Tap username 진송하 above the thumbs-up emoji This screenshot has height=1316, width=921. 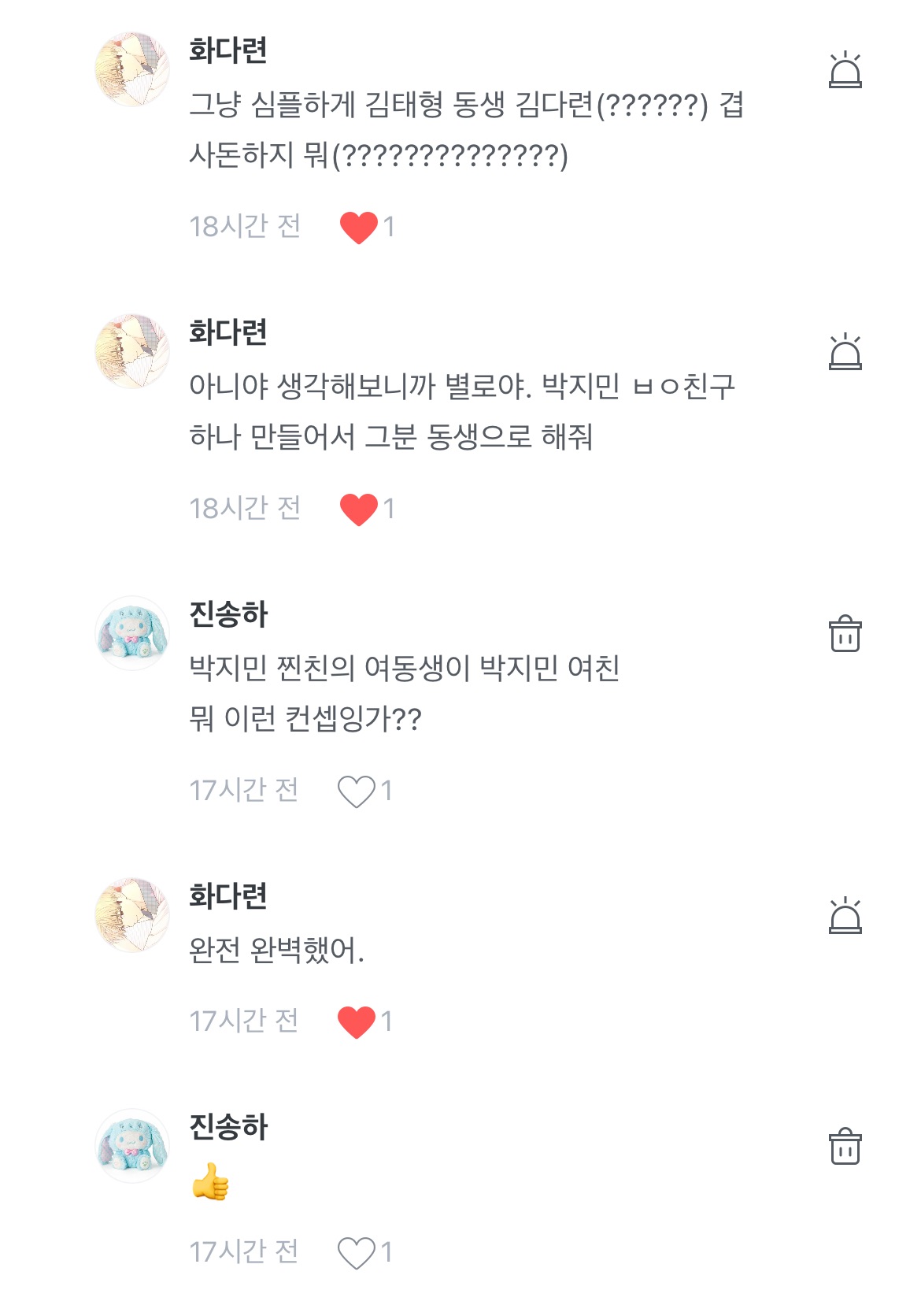[228, 1127]
